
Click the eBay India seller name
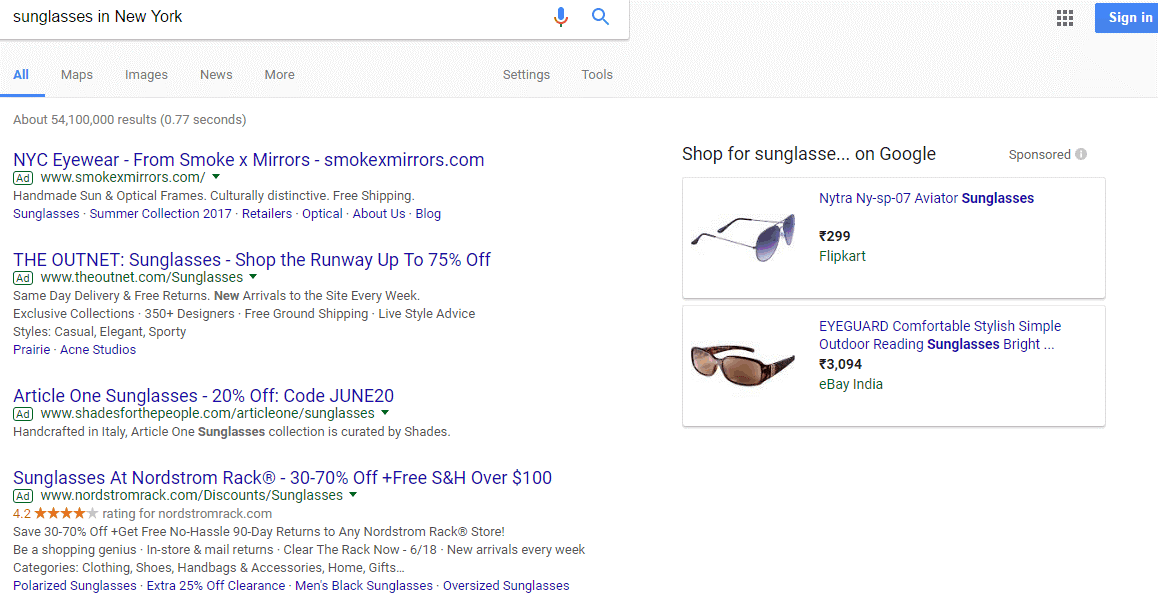(851, 384)
